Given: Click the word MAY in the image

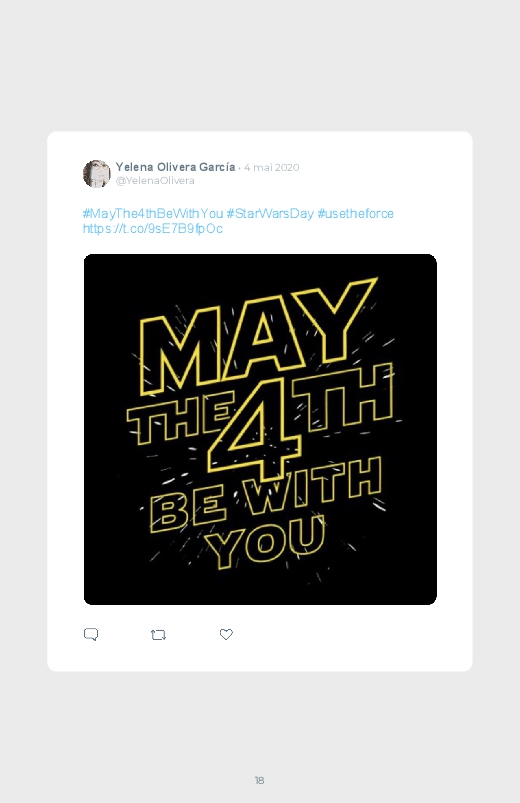Looking at the screenshot, I should click(x=258, y=338).
